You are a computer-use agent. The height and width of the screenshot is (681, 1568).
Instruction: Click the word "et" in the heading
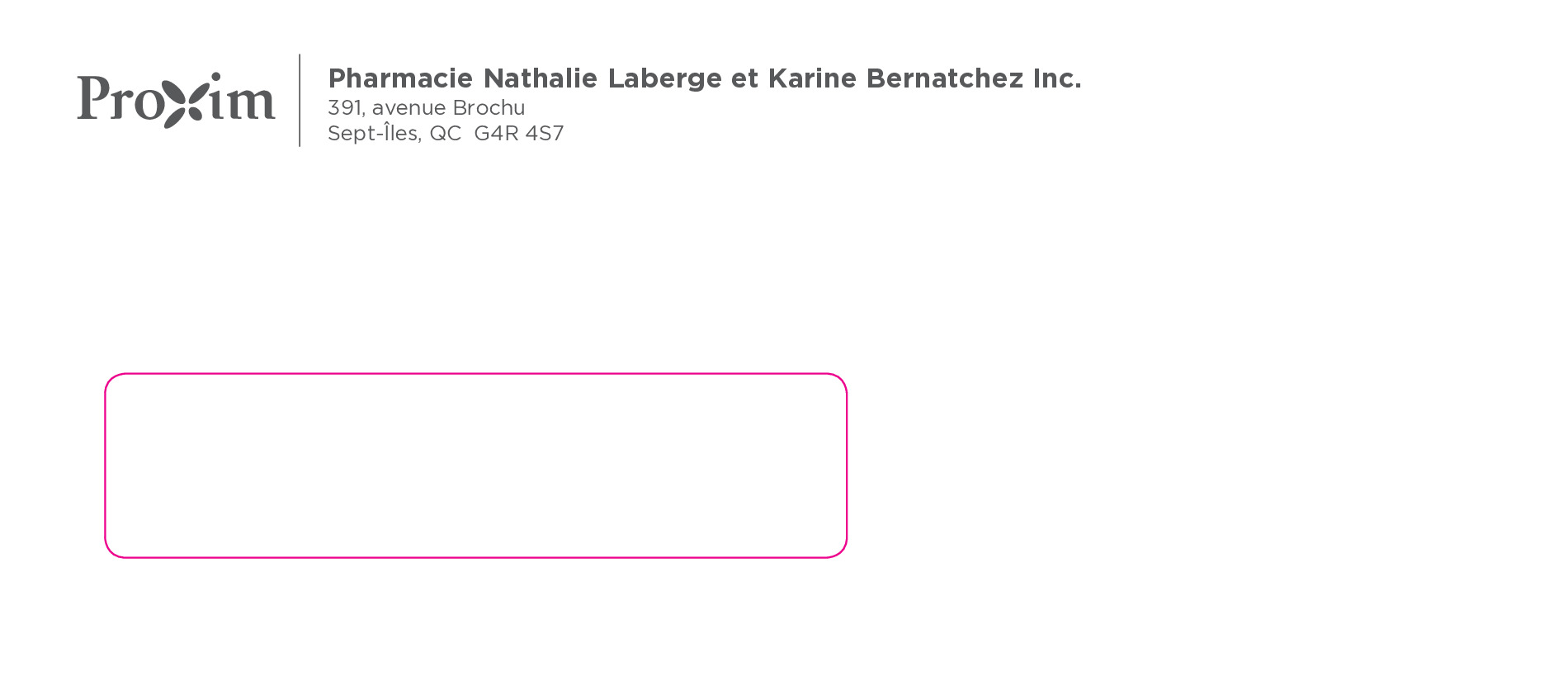coord(744,78)
